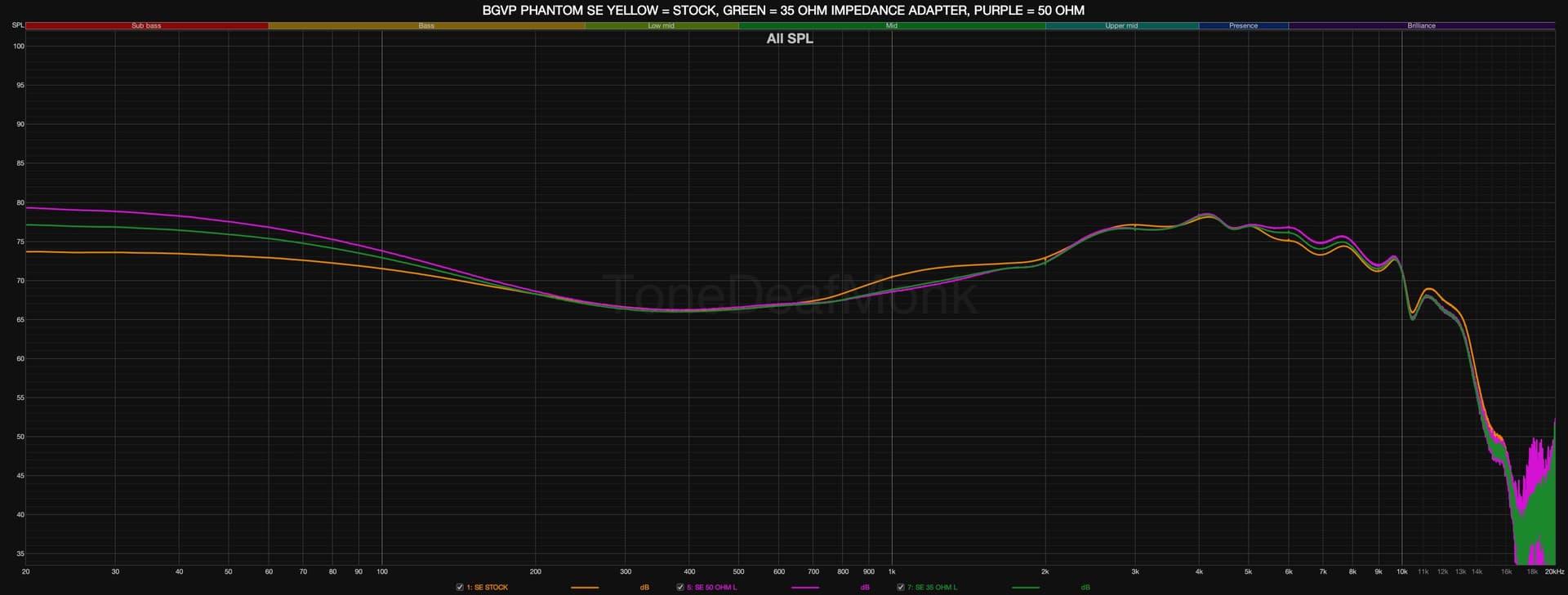Click the '5: SE 50 OHM L' legend label

click(712, 588)
